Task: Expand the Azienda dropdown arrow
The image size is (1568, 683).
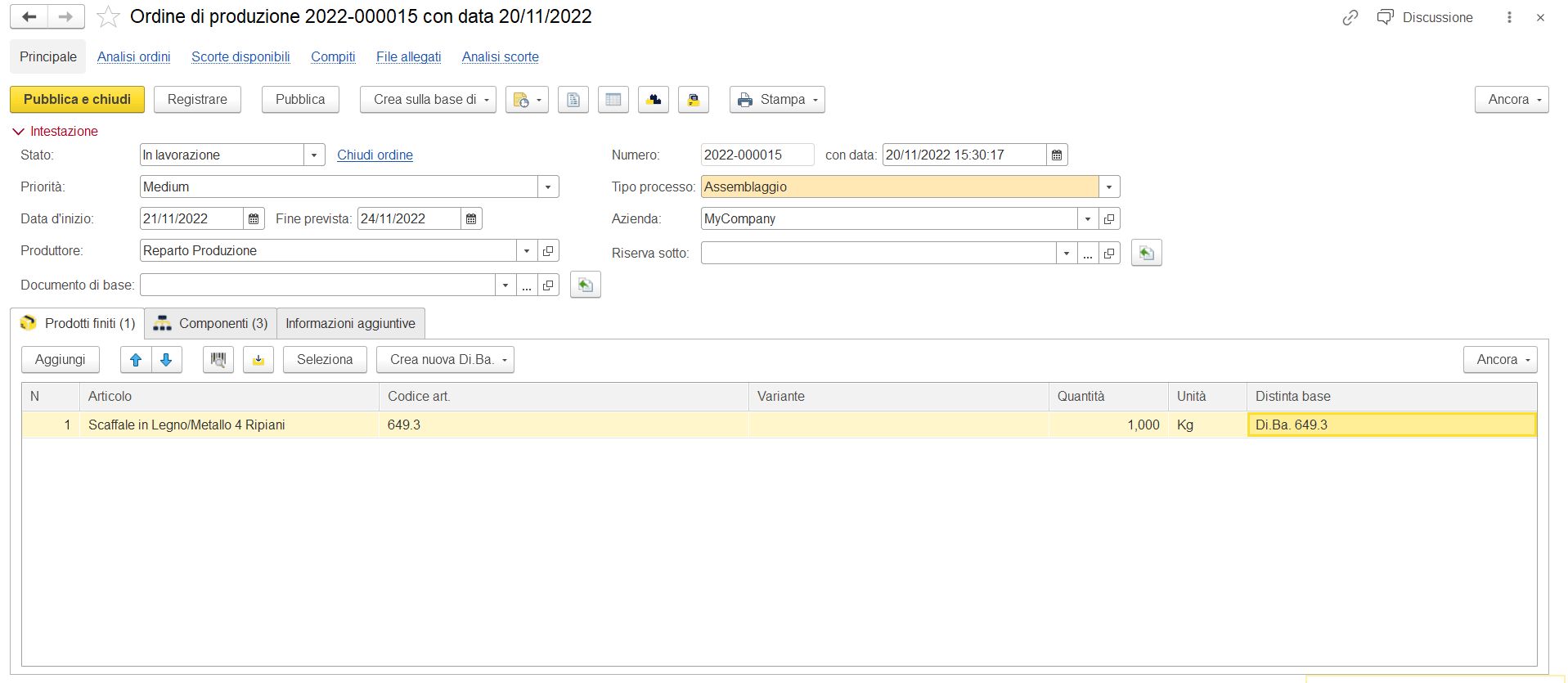Action: (x=1088, y=218)
